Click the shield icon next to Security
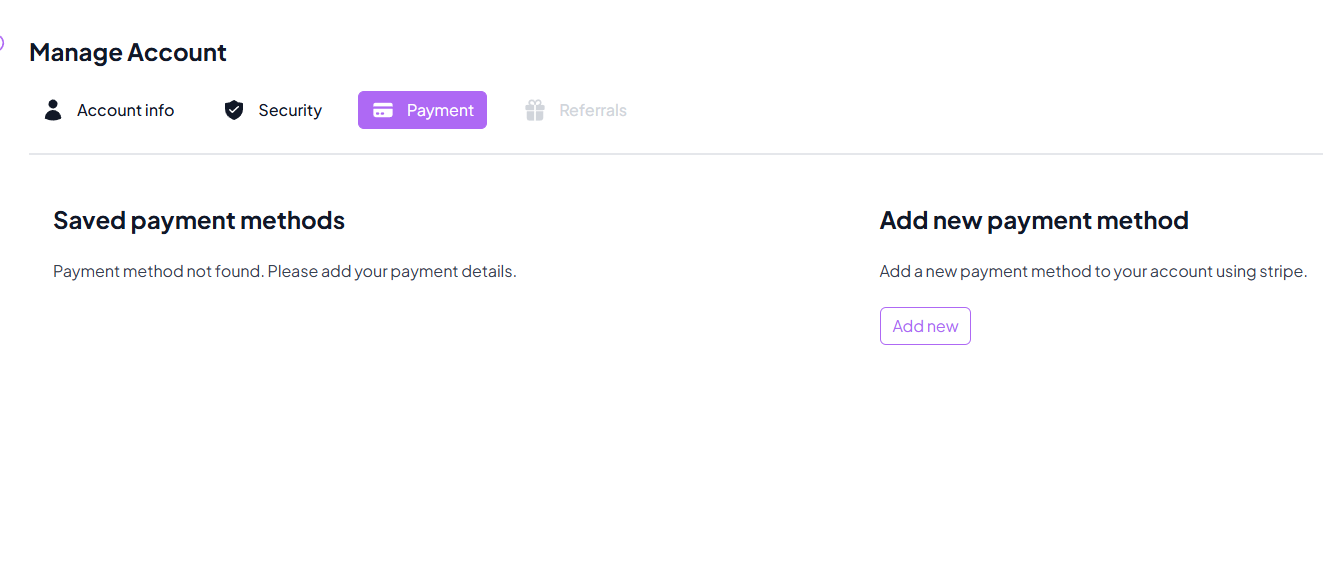1323x565 pixels. point(234,110)
